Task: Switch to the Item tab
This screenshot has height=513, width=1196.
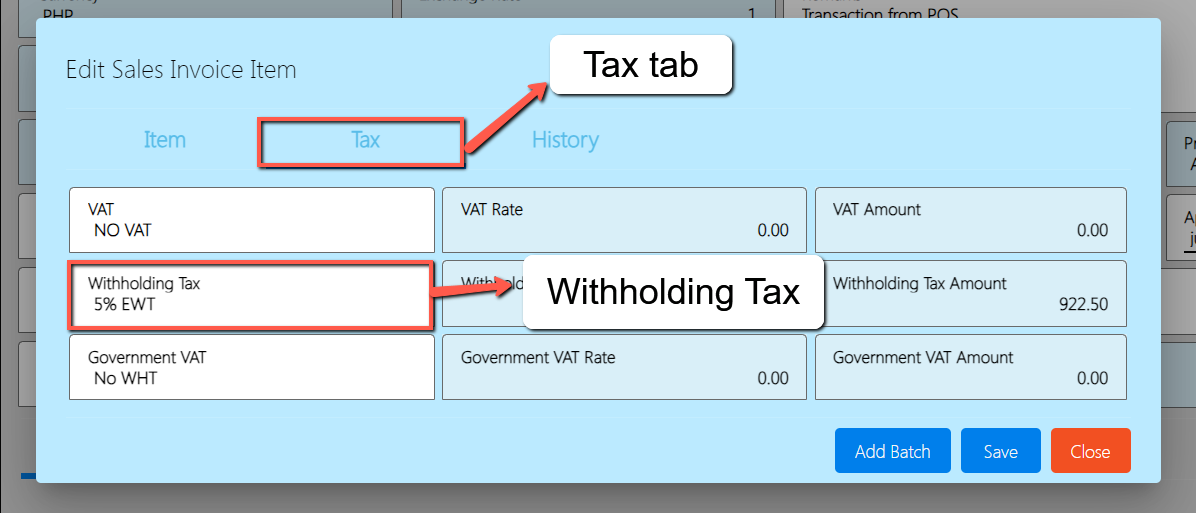Action: click(x=164, y=140)
